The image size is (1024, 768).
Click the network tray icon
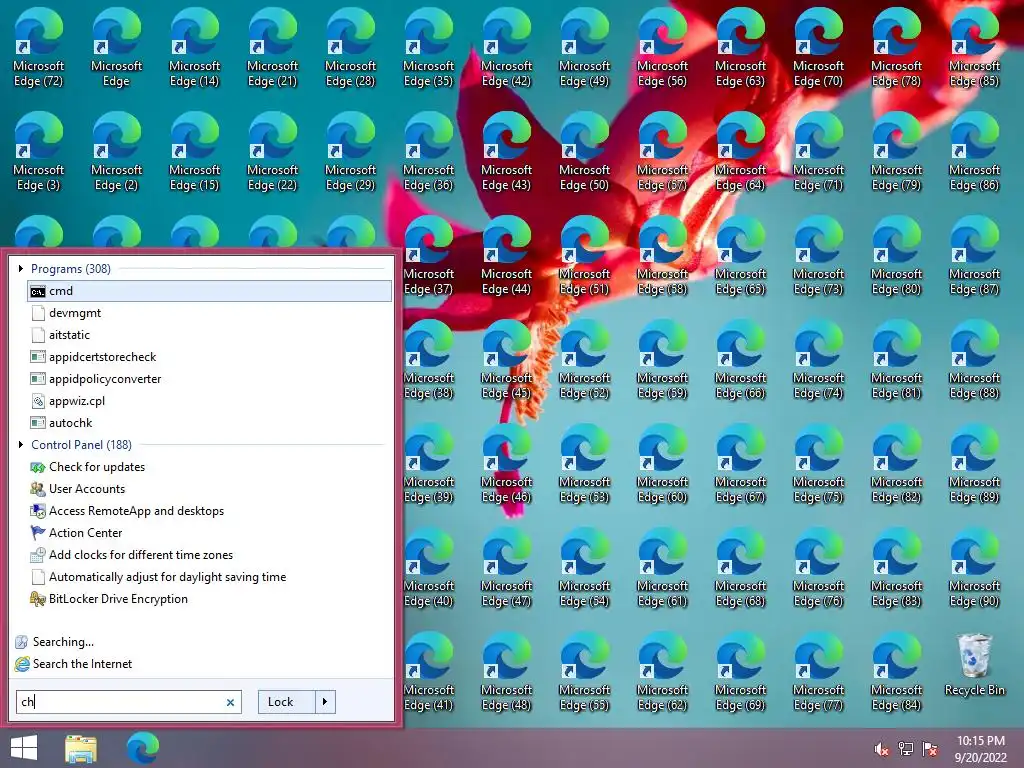coord(906,749)
